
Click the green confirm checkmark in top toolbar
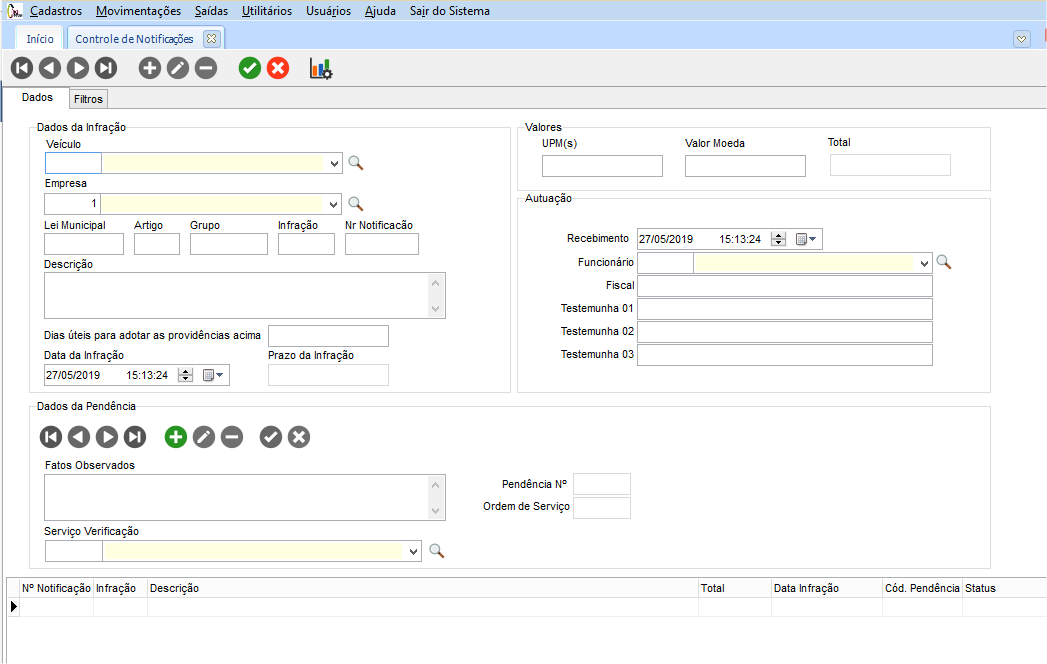pyautogui.click(x=250, y=68)
